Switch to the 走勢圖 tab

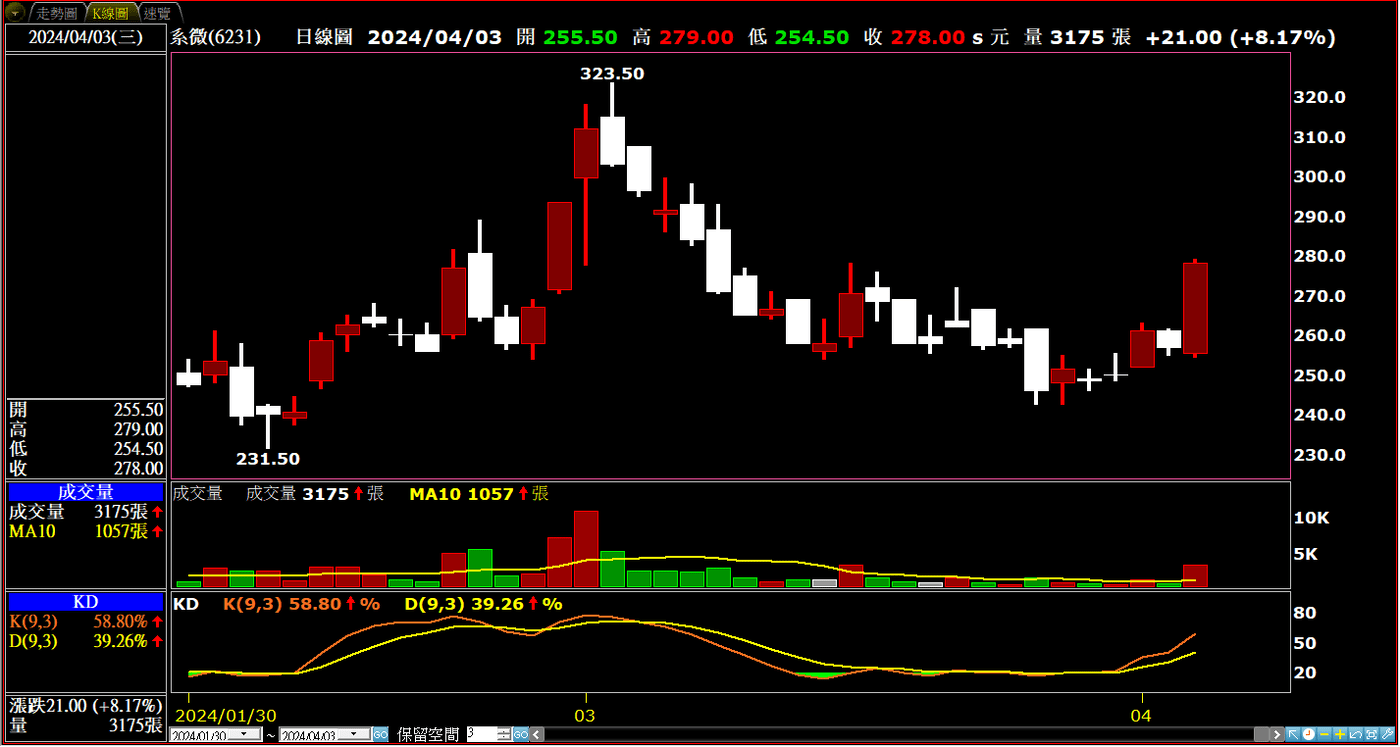coord(56,13)
